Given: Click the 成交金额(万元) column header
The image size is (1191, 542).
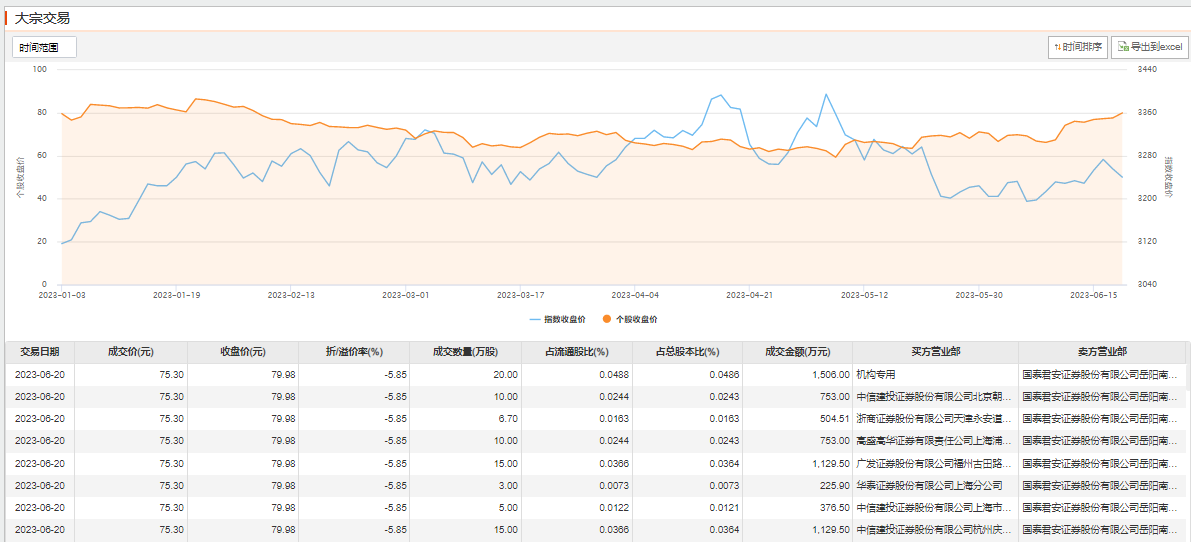Looking at the screenshot, I should pos(798,352).
